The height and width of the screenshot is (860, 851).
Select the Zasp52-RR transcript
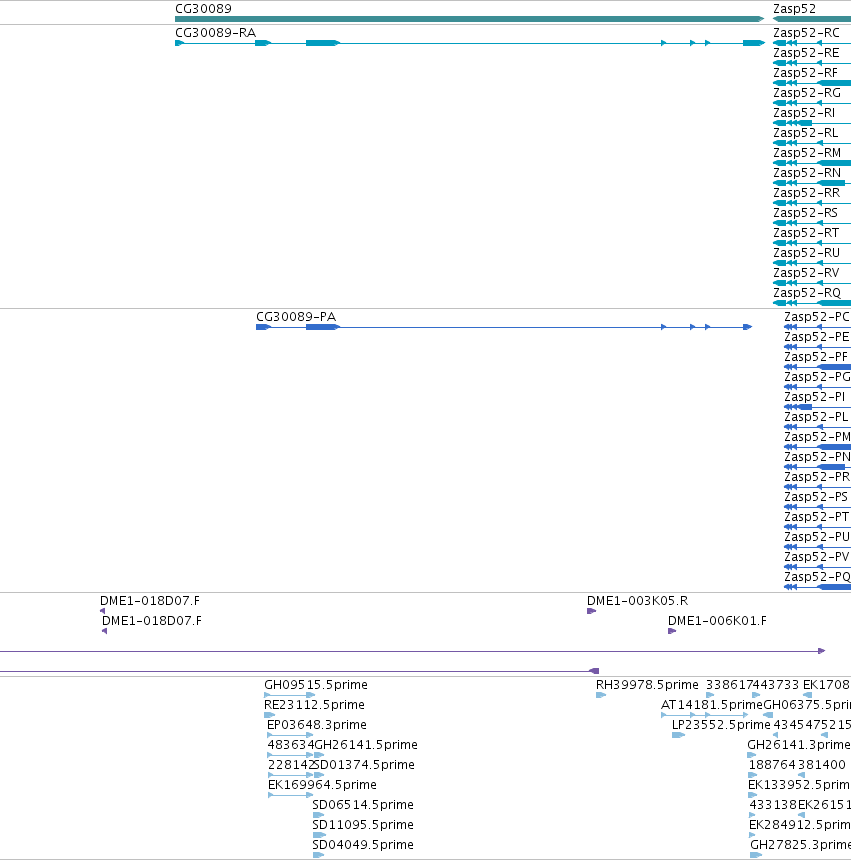(807, 193)
